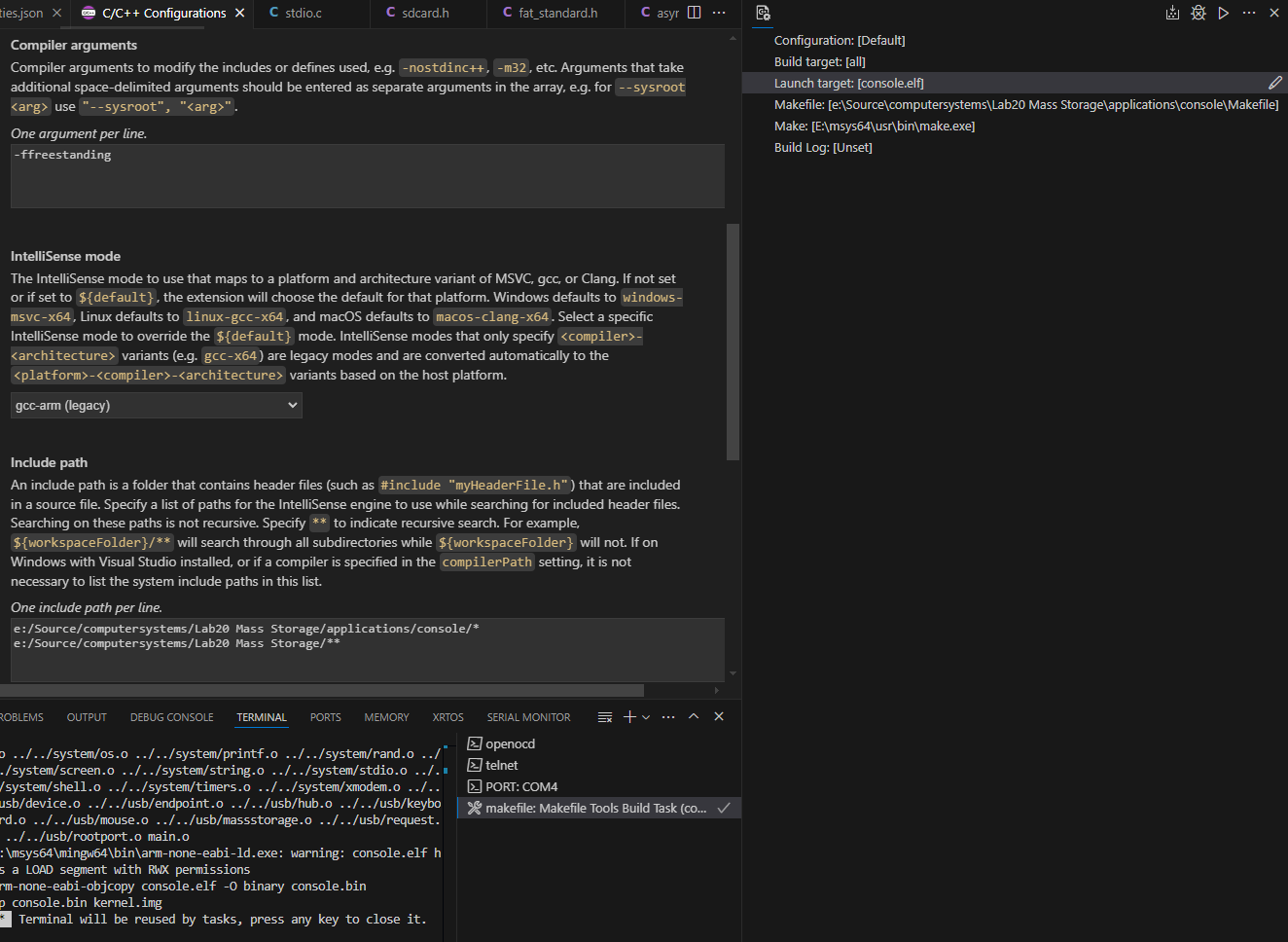Select 'Configuration: [Default]' row
1288x942 pixels.
pyautogui.click(x=1015, y=40)
